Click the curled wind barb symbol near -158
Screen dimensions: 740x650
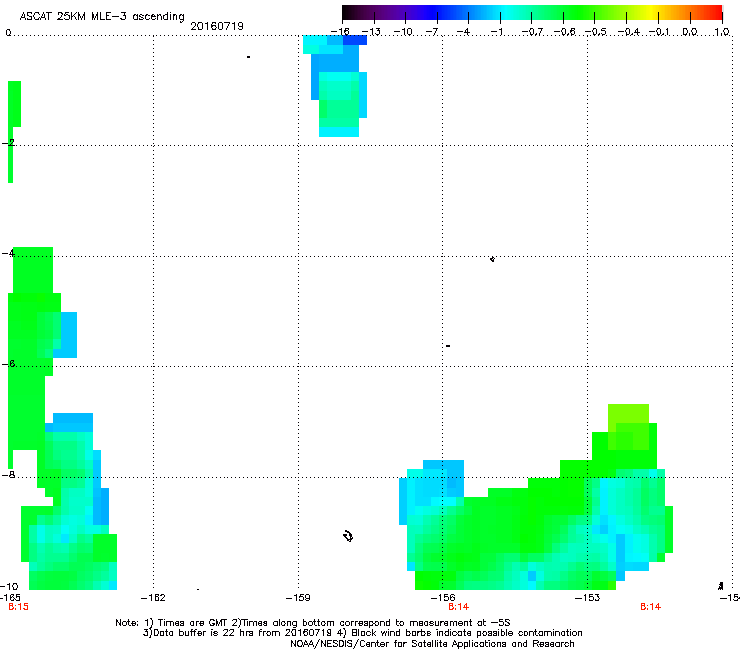pos(348,536)
